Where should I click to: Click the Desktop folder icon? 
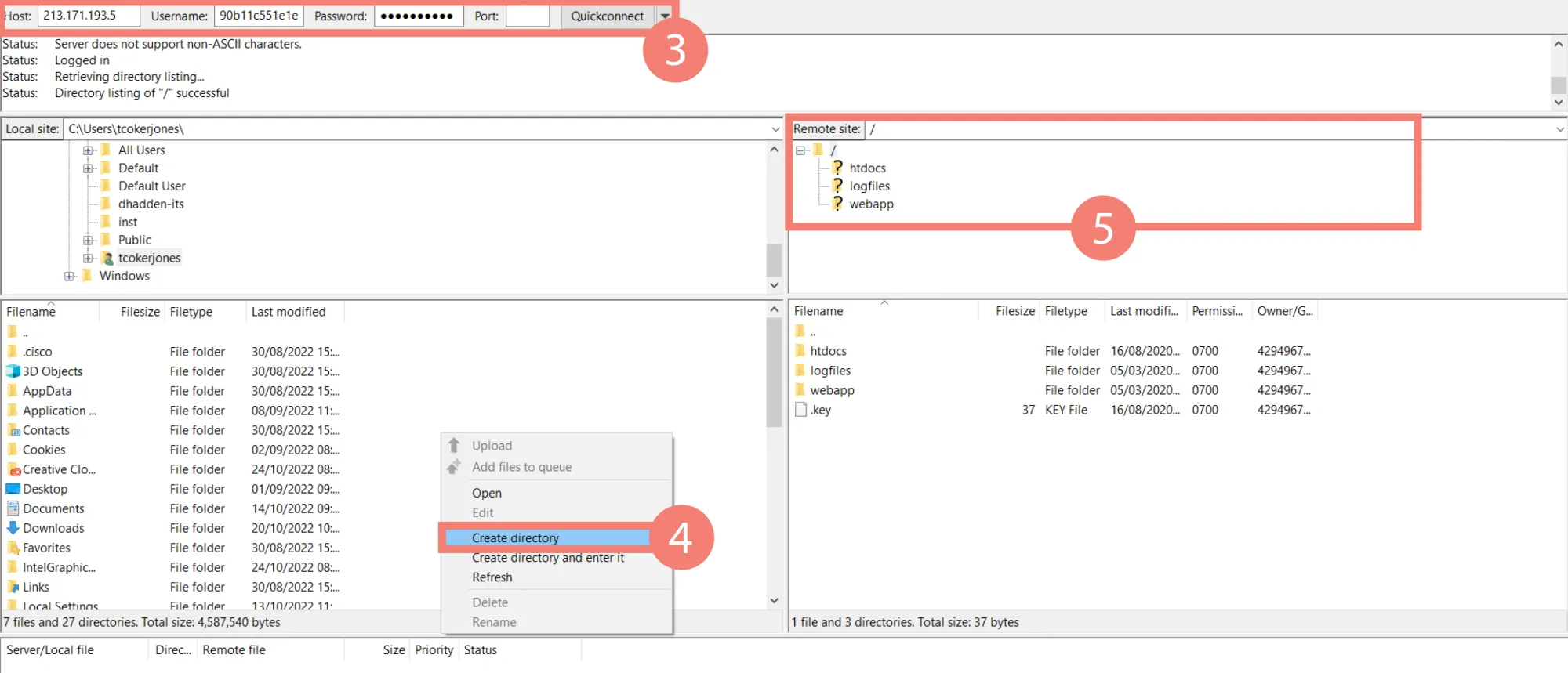[13, 488]
